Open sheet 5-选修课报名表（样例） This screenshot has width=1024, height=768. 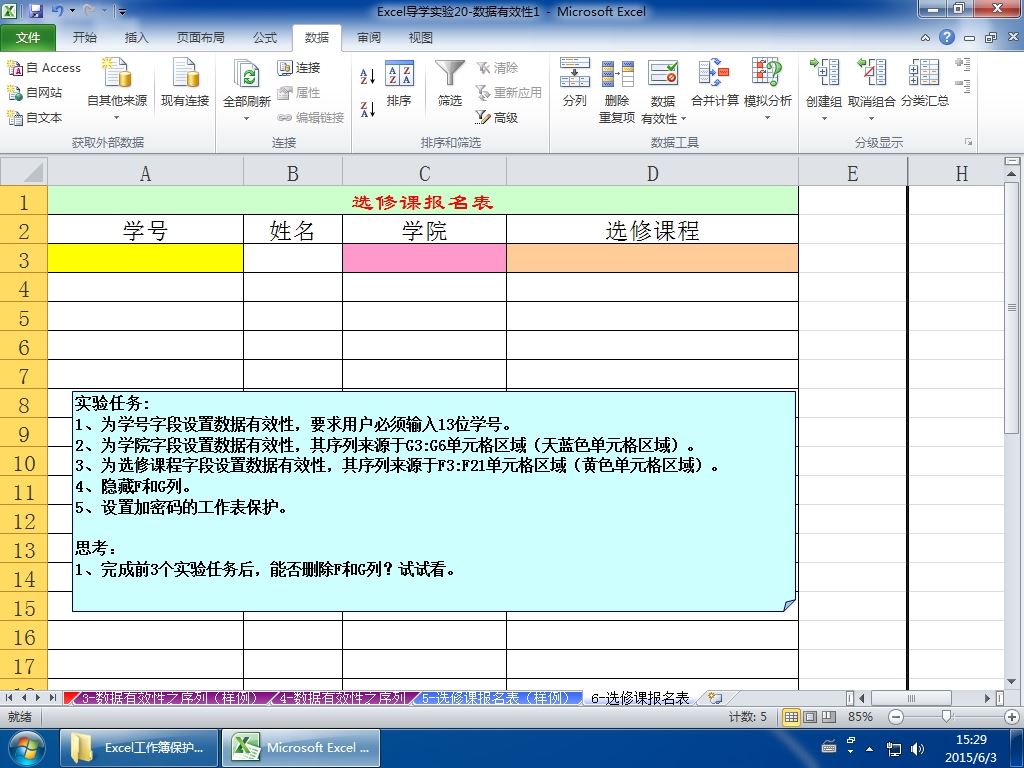click(496, 698)
